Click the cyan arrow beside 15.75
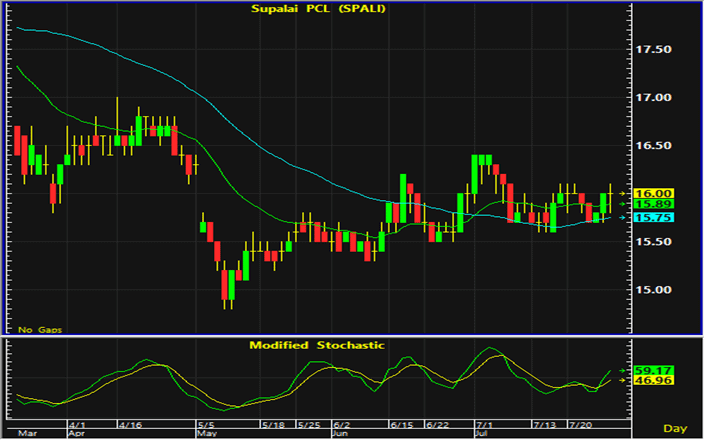Viewport: 705px width, 440px height. 622,218
